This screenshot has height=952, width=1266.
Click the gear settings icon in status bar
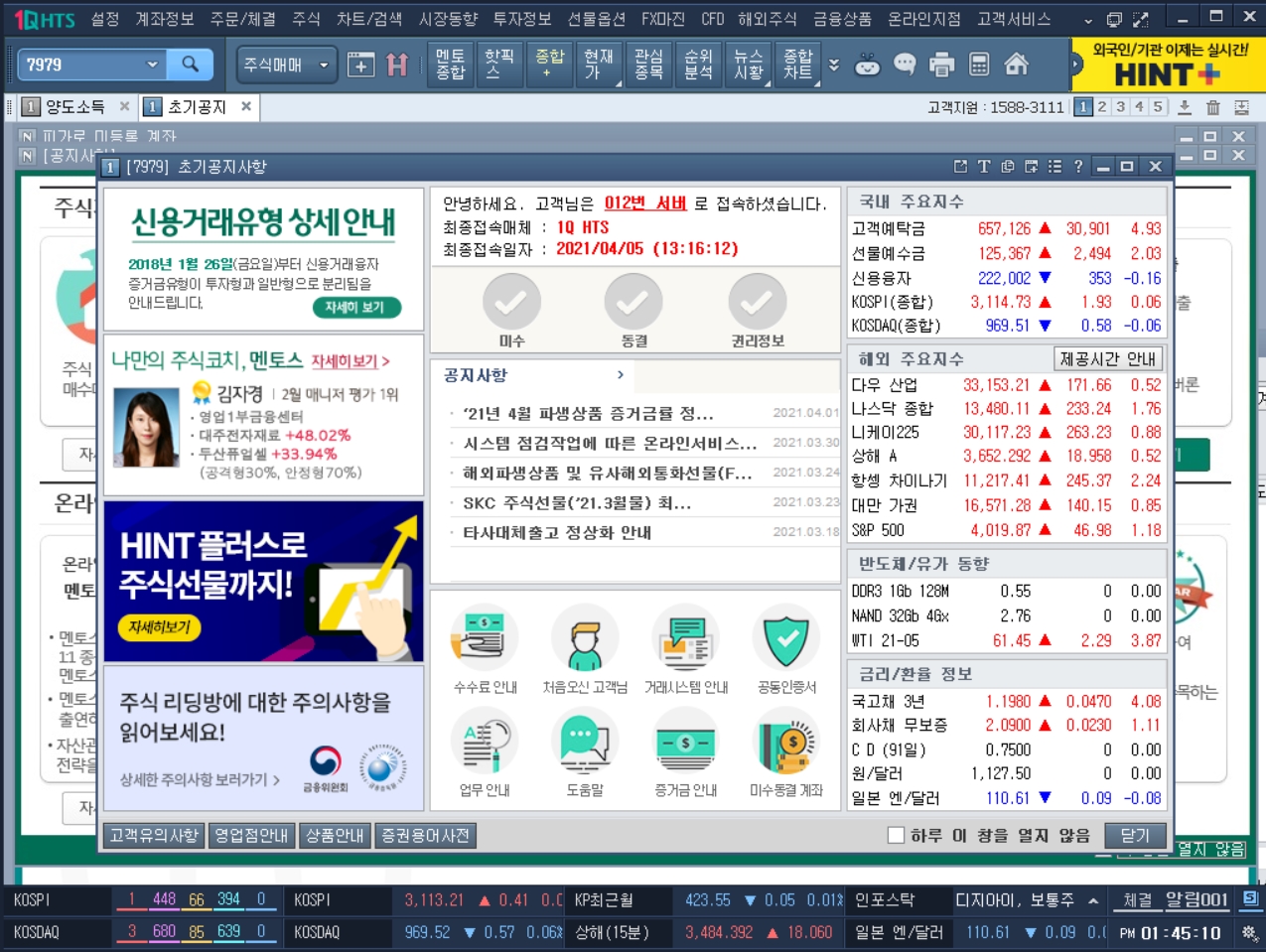tap(1249, 932)
